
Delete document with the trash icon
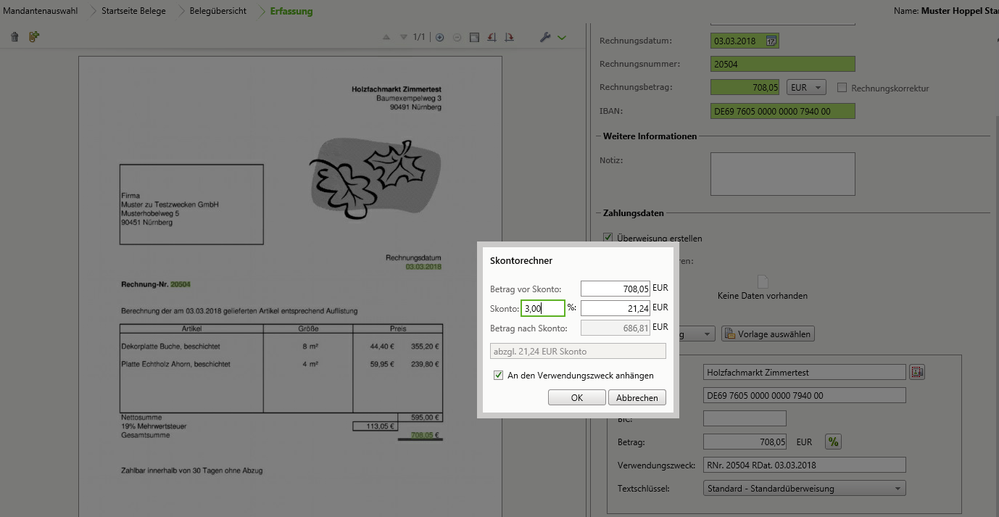(15, 38)
